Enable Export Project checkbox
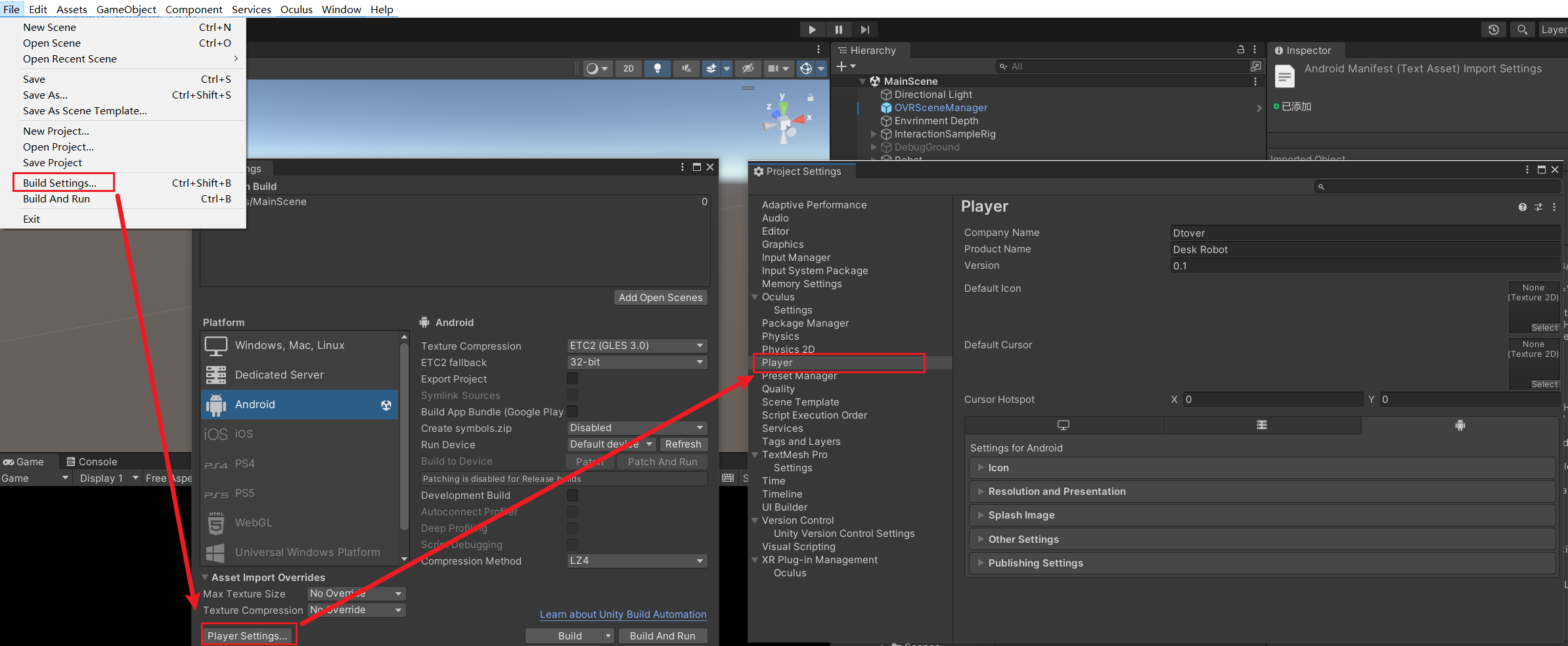This screenshot has height=646, width=1568. click(x=573, y=379)
